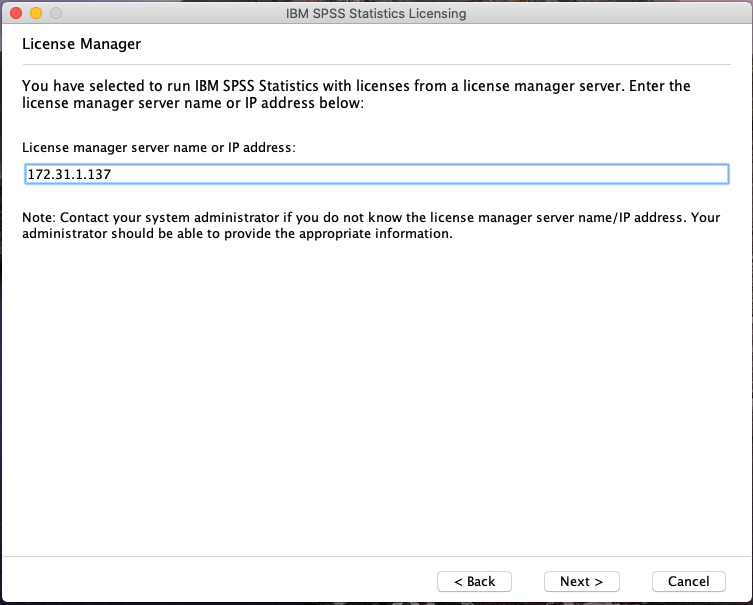753x605 pixels.
Task: Click the IBM SPSS Statistics Licensing title
Action: [x=376, y=14]
